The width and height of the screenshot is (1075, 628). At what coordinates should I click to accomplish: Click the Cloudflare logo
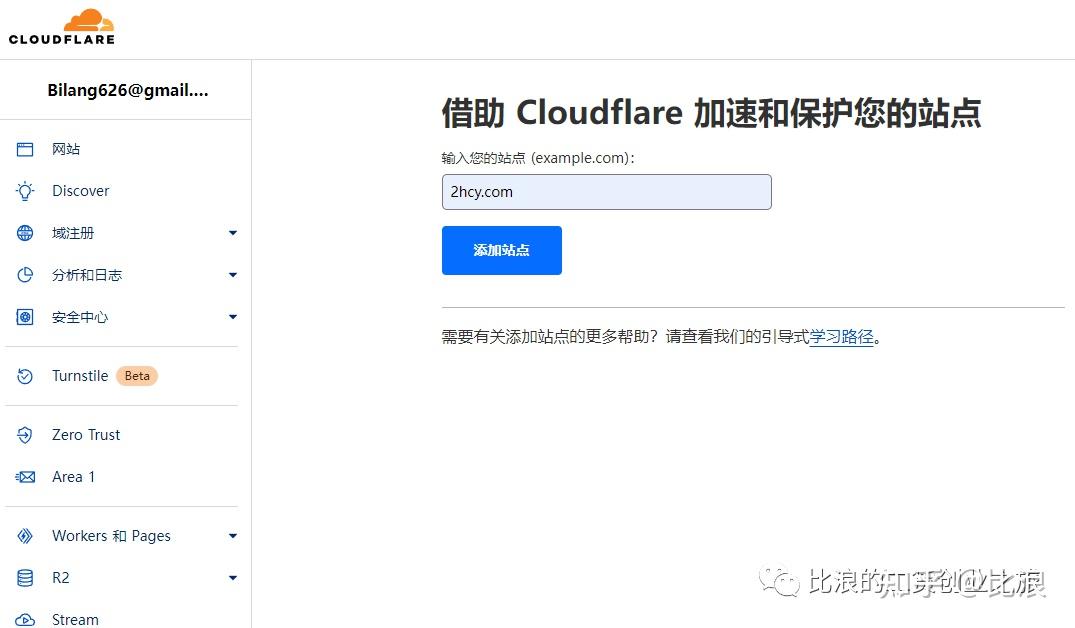[62, 25]
